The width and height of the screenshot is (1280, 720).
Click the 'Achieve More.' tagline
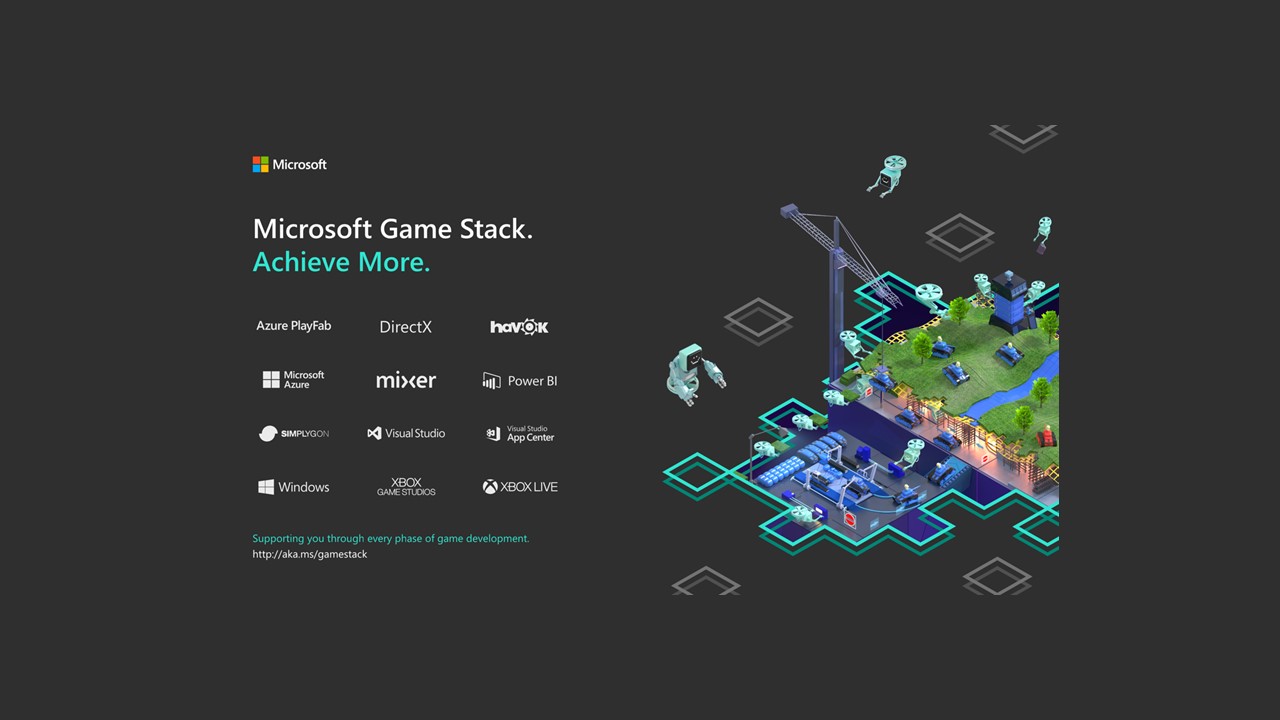coord(341,262)
